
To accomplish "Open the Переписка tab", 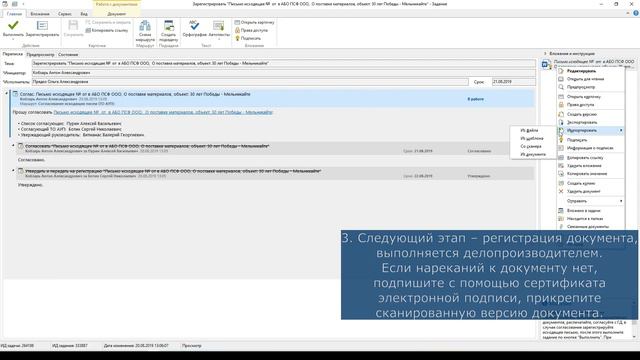I will [x=13, y=54].
